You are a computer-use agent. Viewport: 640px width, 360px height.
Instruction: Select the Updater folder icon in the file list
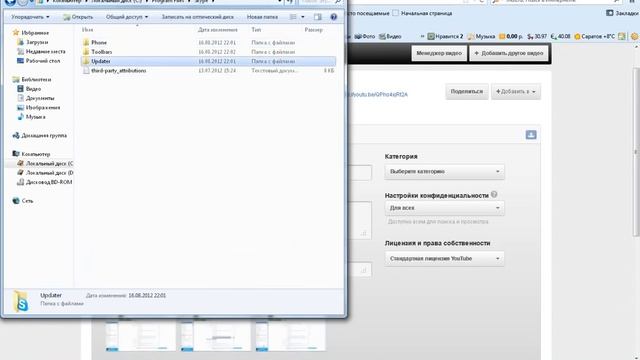86,61
